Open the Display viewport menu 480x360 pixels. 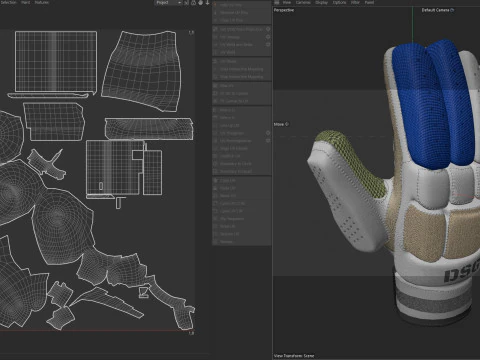(321, 2)
